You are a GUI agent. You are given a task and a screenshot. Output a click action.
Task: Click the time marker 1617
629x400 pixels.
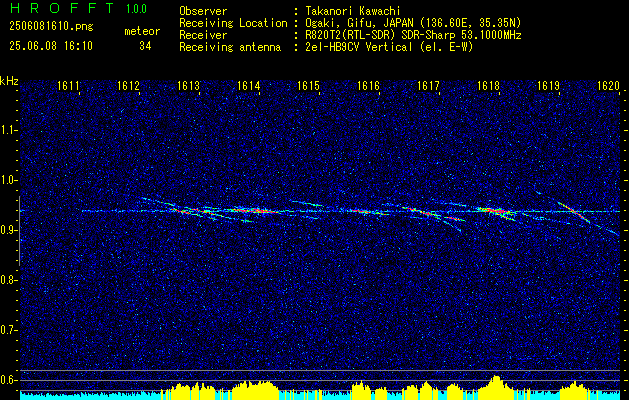point(428,85)
